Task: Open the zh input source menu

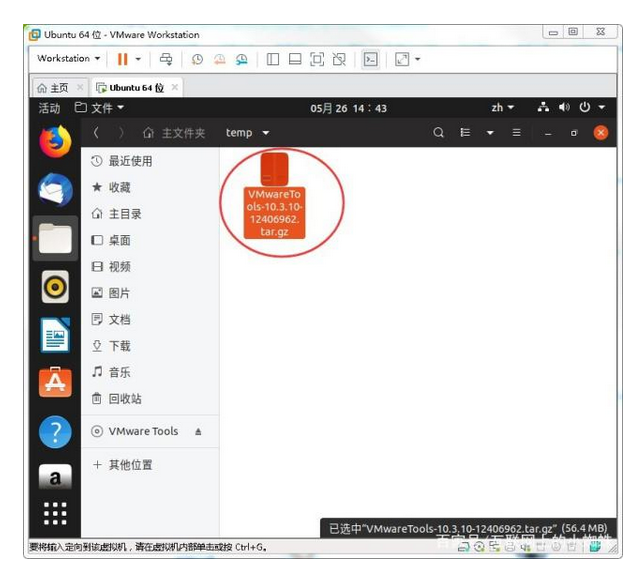Action: click(502, 108)
